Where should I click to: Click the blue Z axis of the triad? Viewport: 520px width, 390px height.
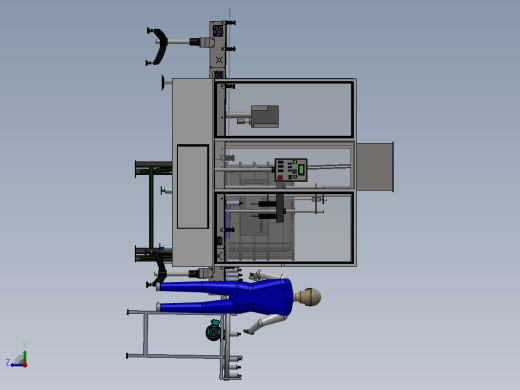point(17,365)
